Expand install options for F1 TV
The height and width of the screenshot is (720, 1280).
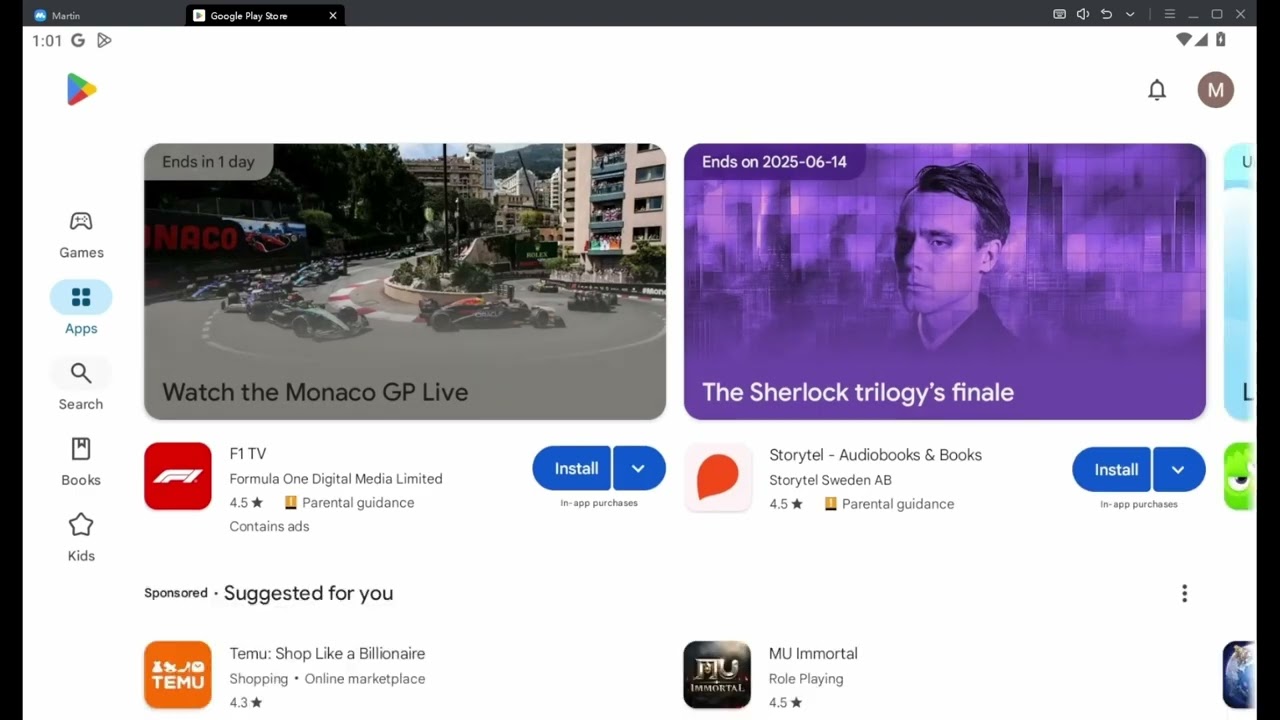[639, 468]
